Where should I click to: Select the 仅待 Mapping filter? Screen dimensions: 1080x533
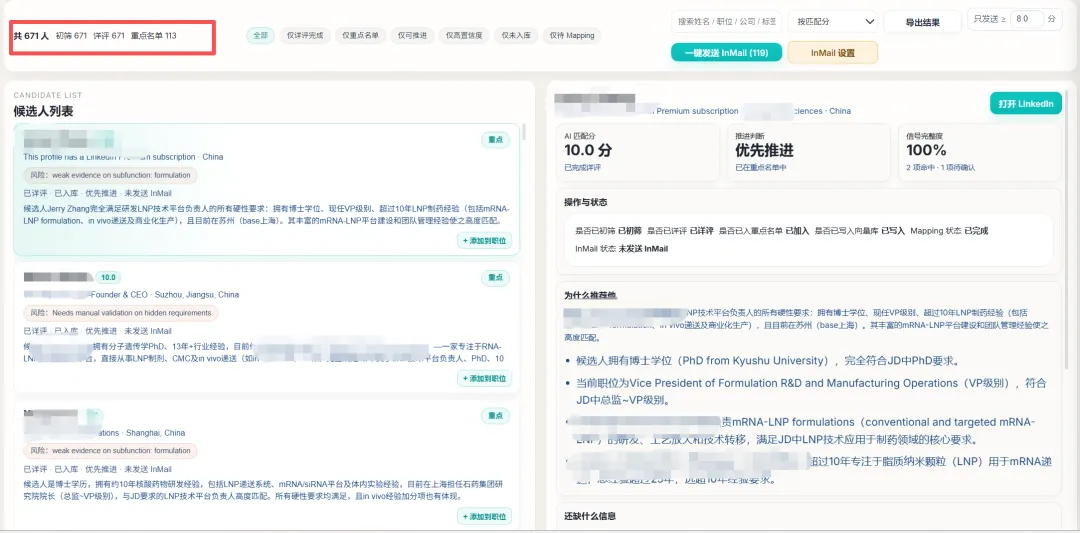(x=572, y=35)
